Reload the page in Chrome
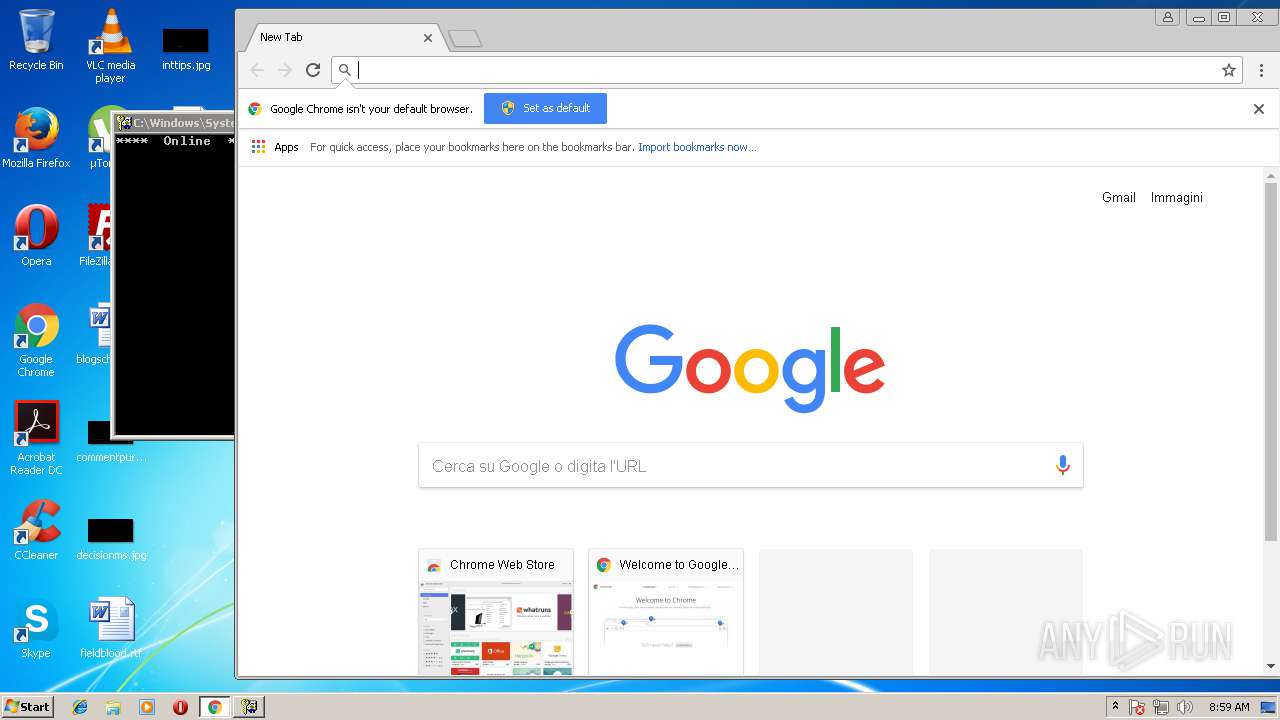Image resolution: width=1280 pixels, height=720 pixels. [313, 70]
